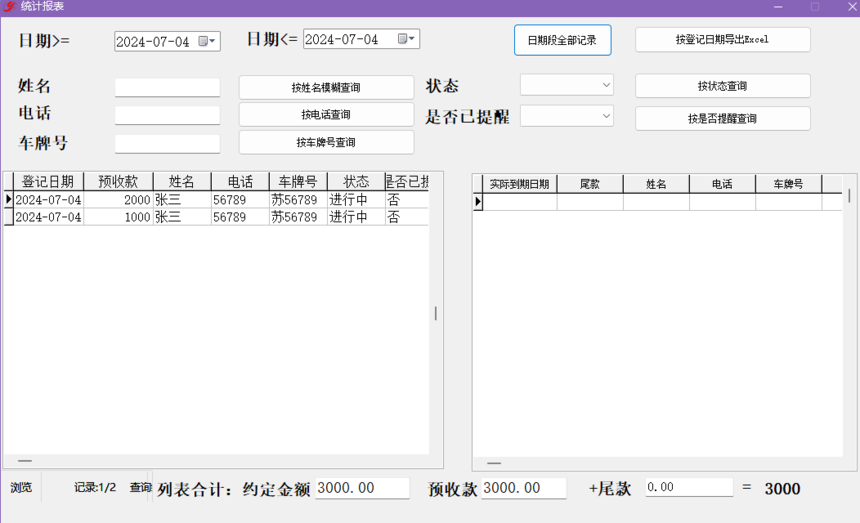
Task: Click 按登记日期导出Excel button
Action: [722, 40]
